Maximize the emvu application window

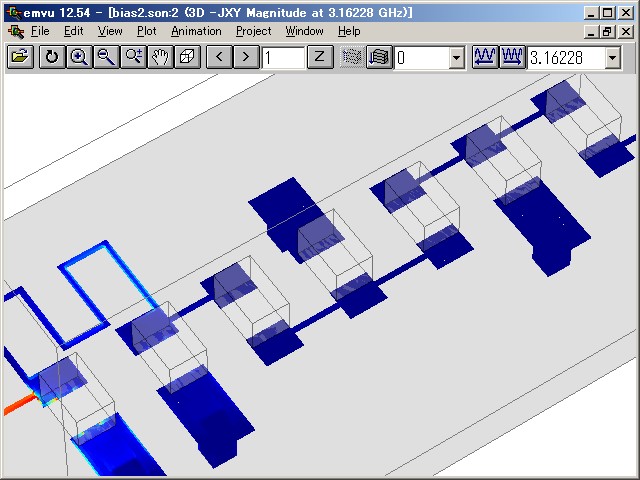[607, 13]
